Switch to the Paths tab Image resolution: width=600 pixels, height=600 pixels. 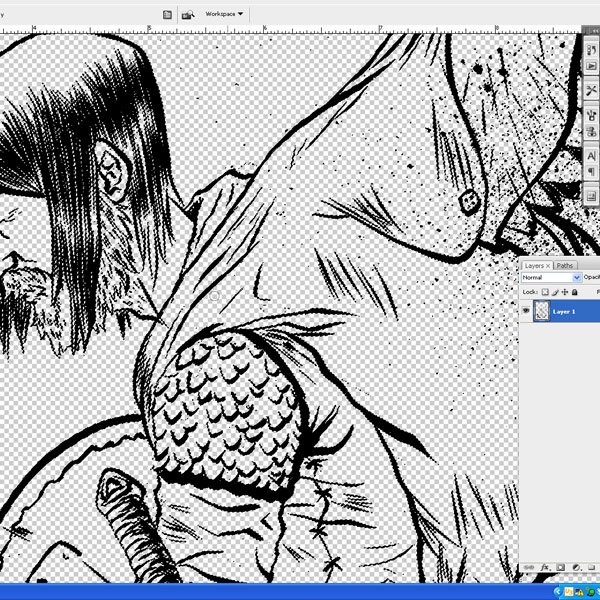point(566,265)
